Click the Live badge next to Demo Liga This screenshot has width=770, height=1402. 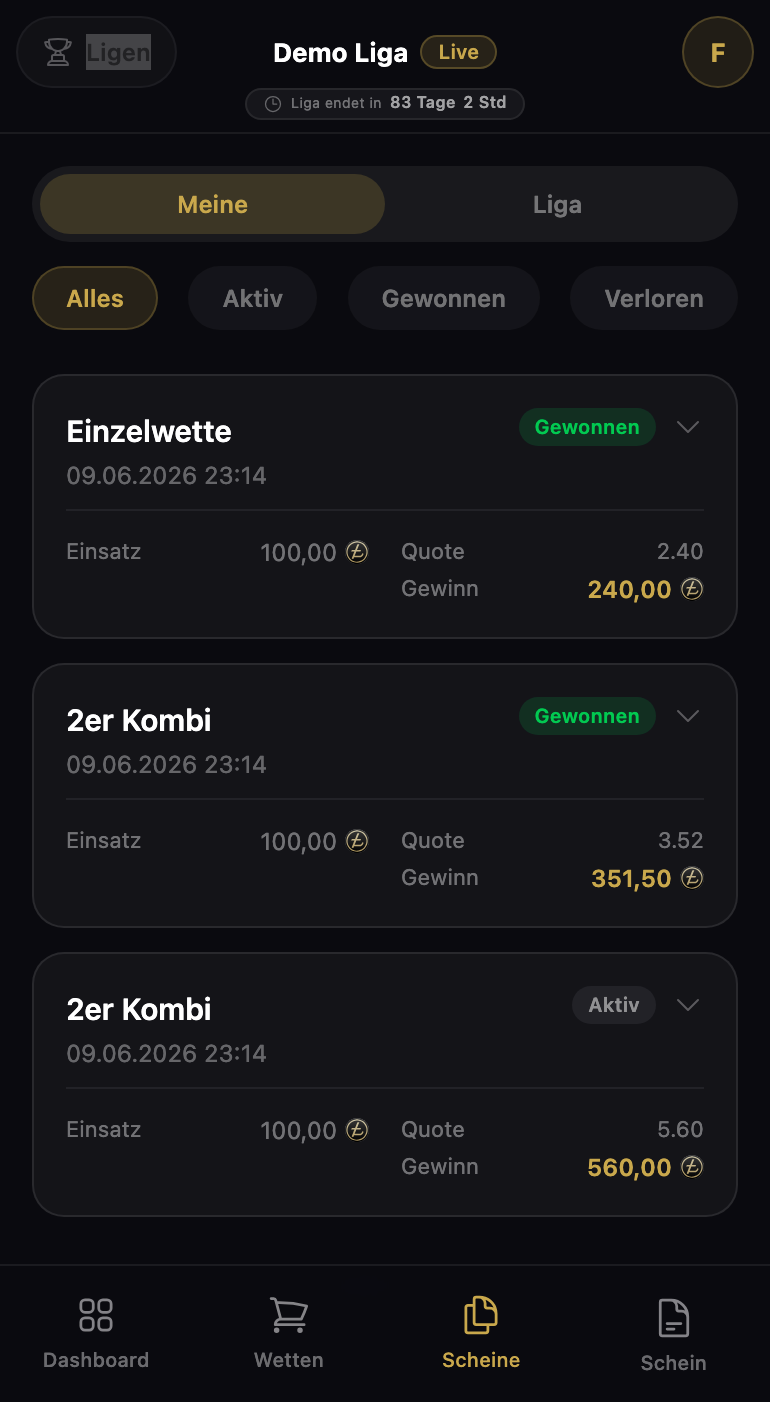[x=458, y=52]
